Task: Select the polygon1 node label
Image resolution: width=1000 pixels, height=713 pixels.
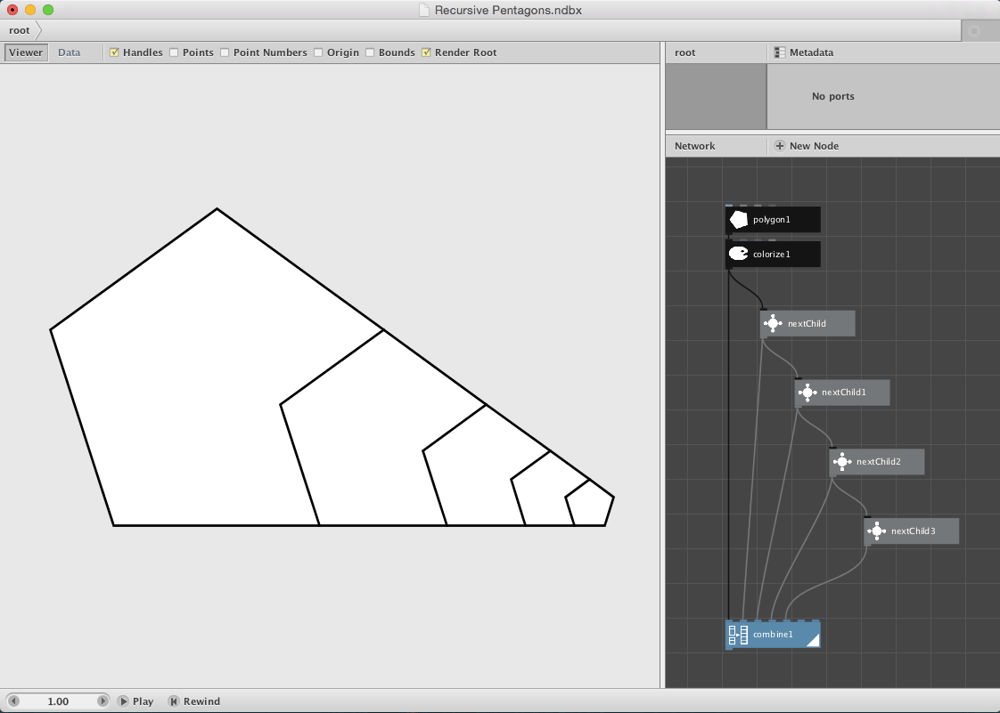Action: click(772, 219)
